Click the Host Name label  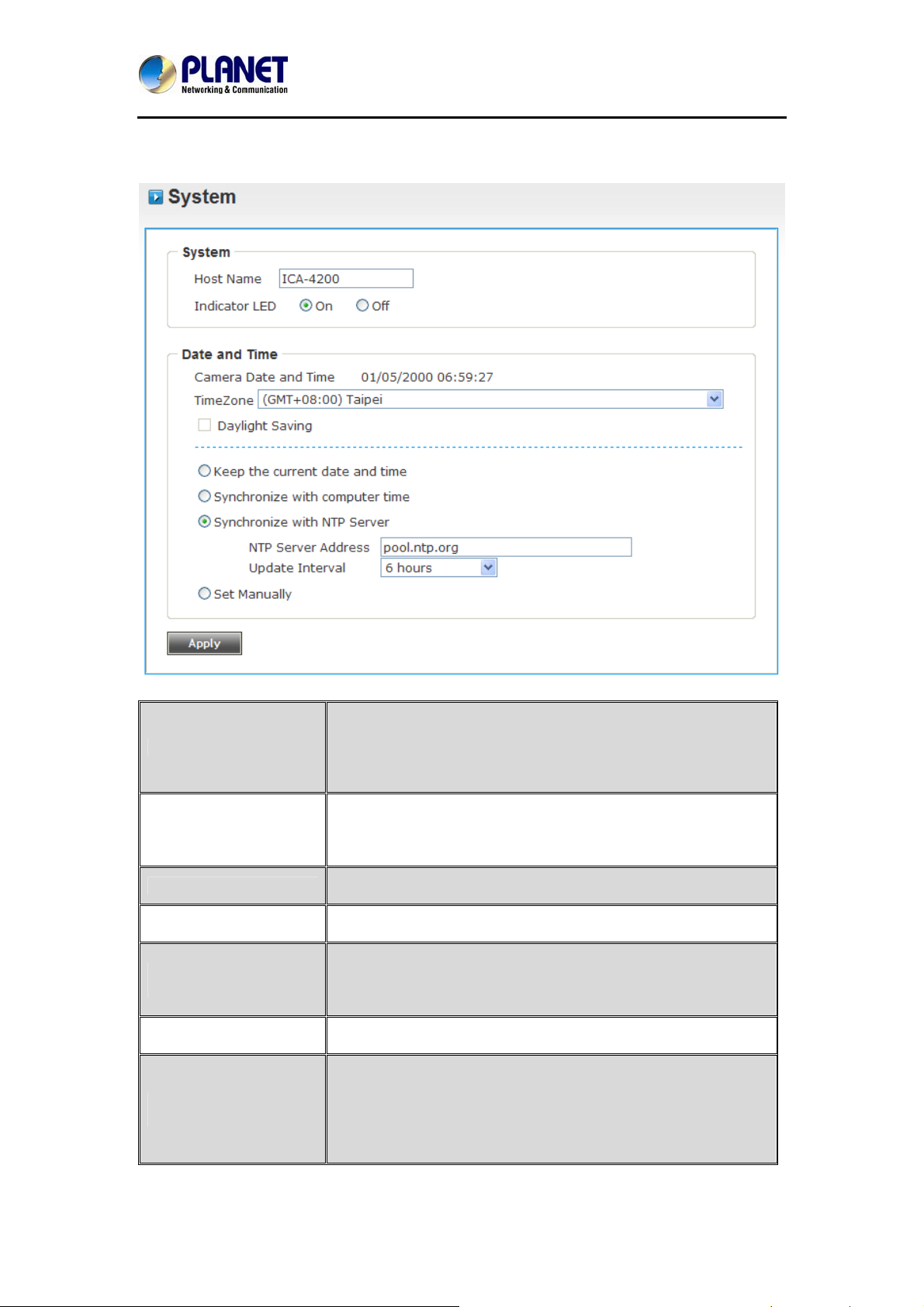(x=227, y=278)
